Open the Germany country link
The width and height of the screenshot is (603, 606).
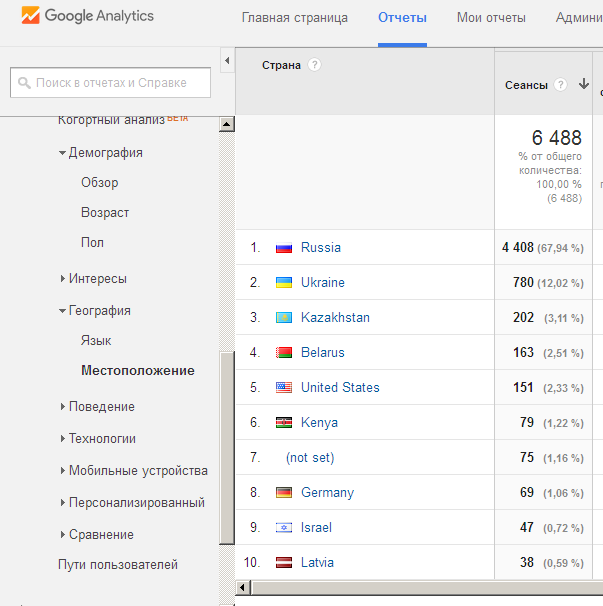(327, 492)
